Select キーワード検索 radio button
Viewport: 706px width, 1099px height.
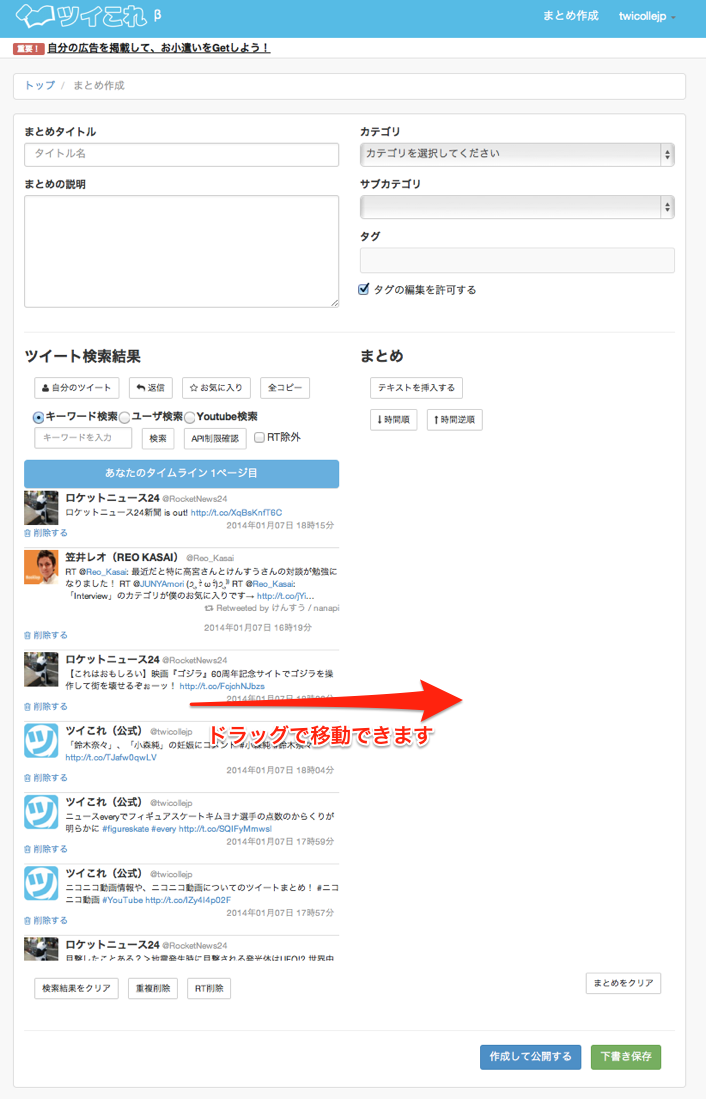(x=39, y=417)
